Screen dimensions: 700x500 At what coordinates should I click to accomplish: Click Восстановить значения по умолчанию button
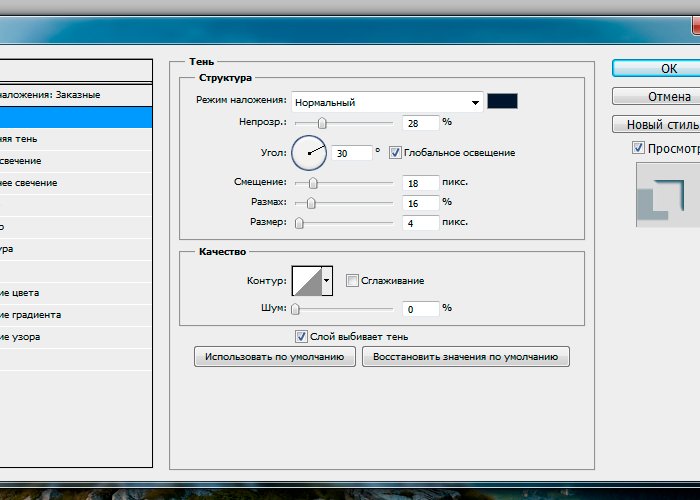[x=466, y=357]
